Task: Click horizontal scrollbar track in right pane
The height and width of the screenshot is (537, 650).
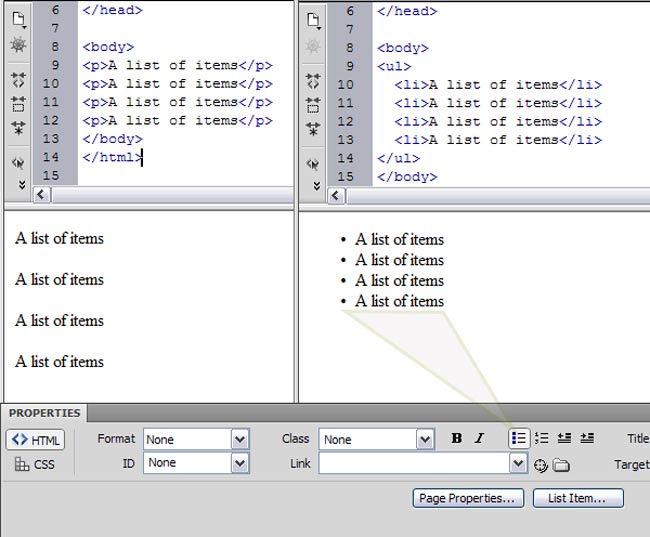Action: (497, 195)
